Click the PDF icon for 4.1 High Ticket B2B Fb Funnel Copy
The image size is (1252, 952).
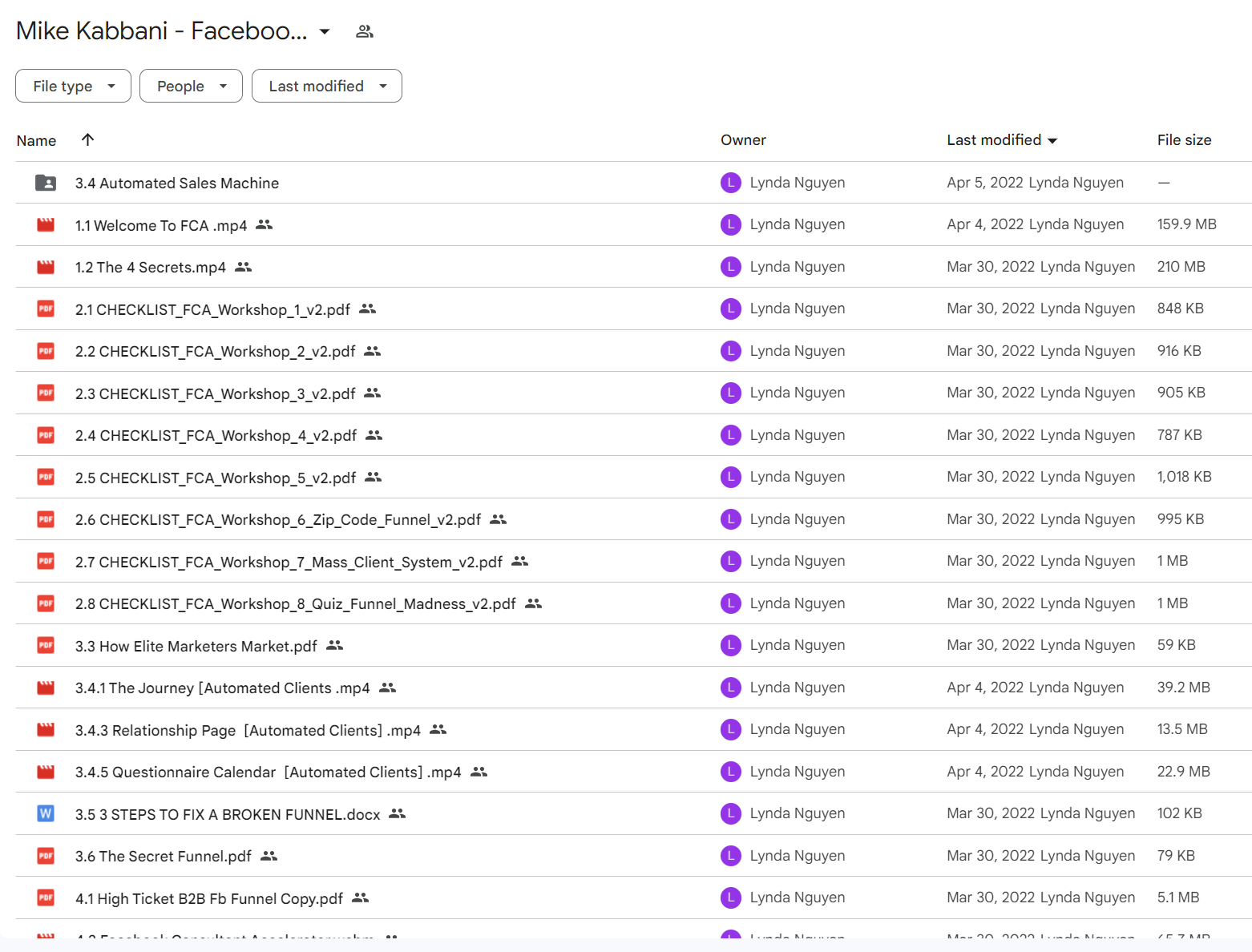[x=46, y=898]
